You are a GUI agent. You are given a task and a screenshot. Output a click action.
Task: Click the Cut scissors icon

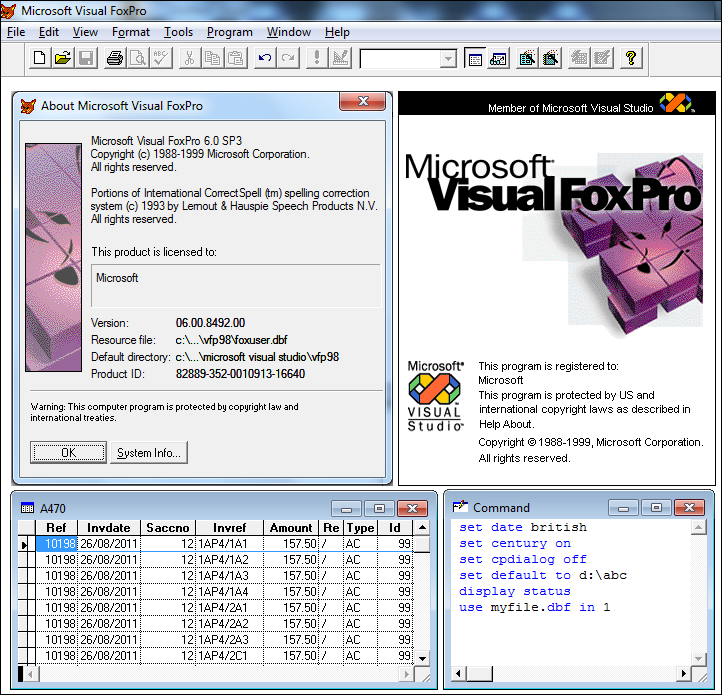tap(189, 58)
